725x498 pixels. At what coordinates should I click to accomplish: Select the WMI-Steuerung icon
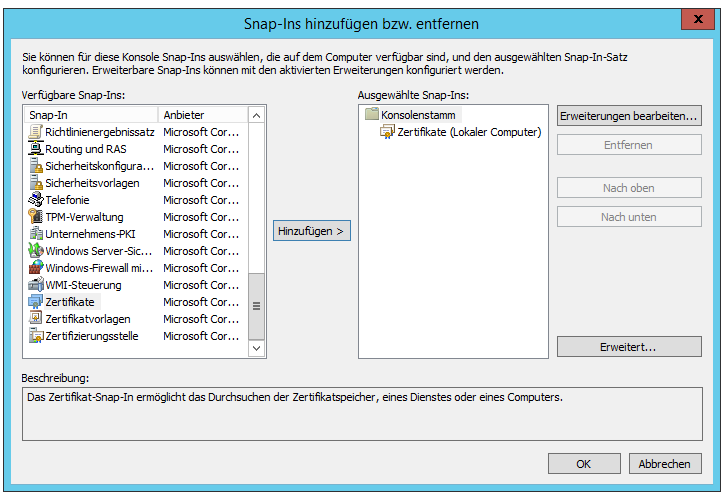click(36, 285)
